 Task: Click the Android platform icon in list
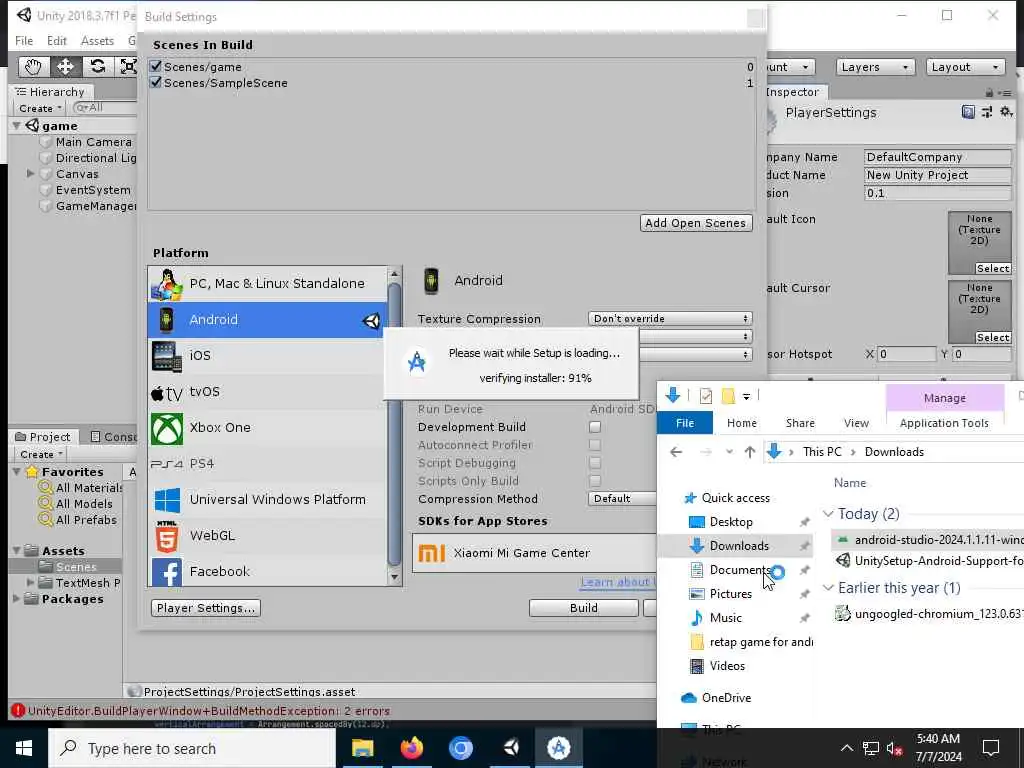(x=167, y=320)
